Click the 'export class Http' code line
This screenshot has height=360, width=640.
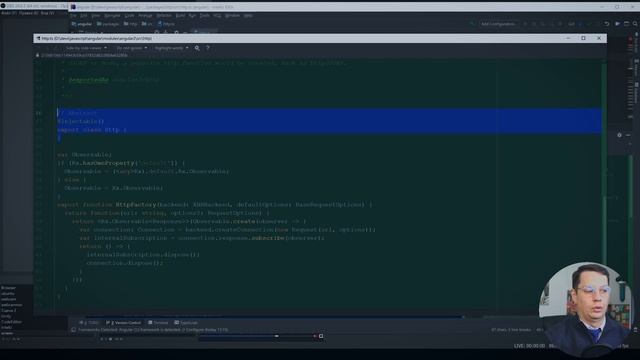(92, 130)
